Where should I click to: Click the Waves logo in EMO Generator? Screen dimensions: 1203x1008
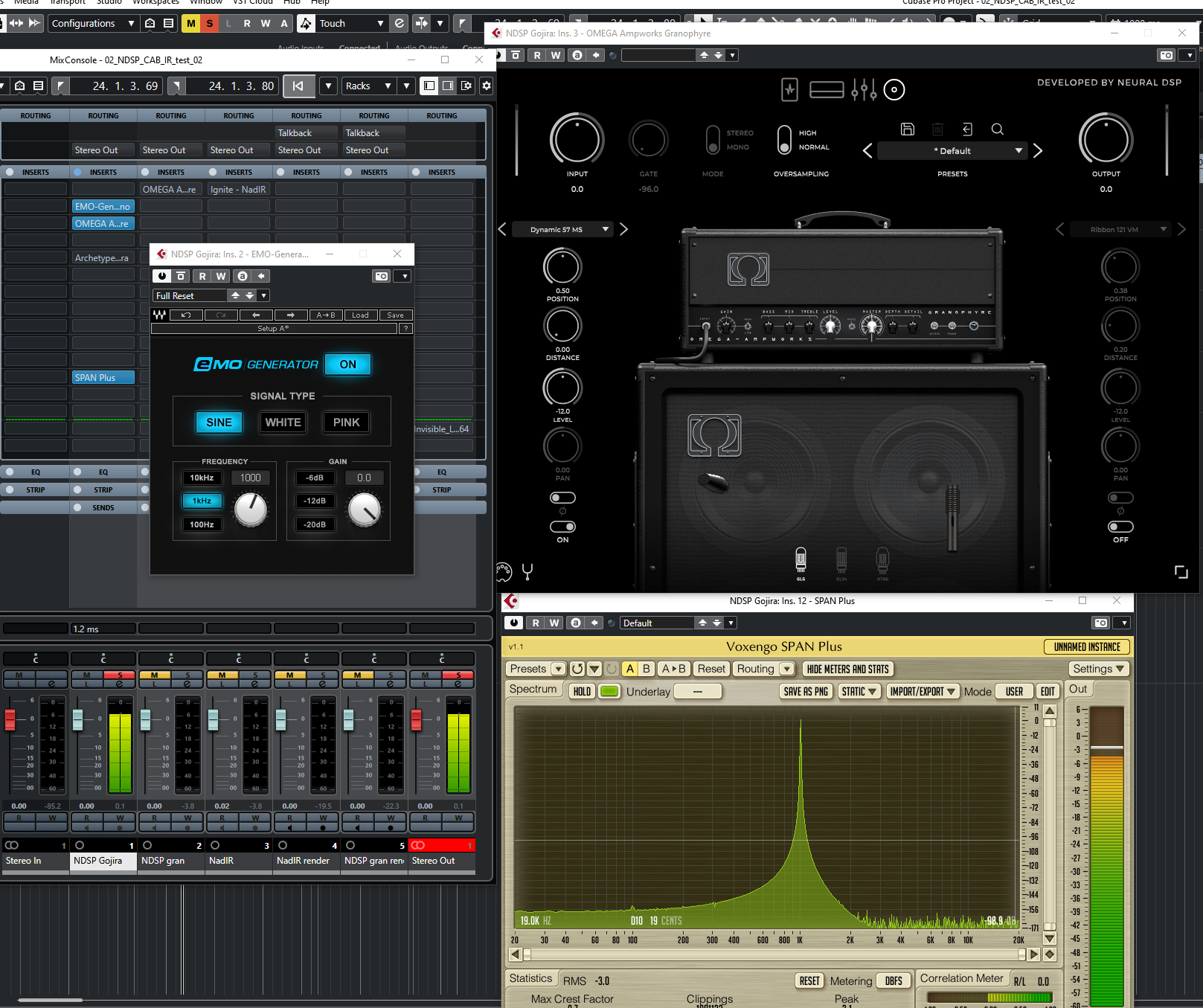[x=159, y=315]
